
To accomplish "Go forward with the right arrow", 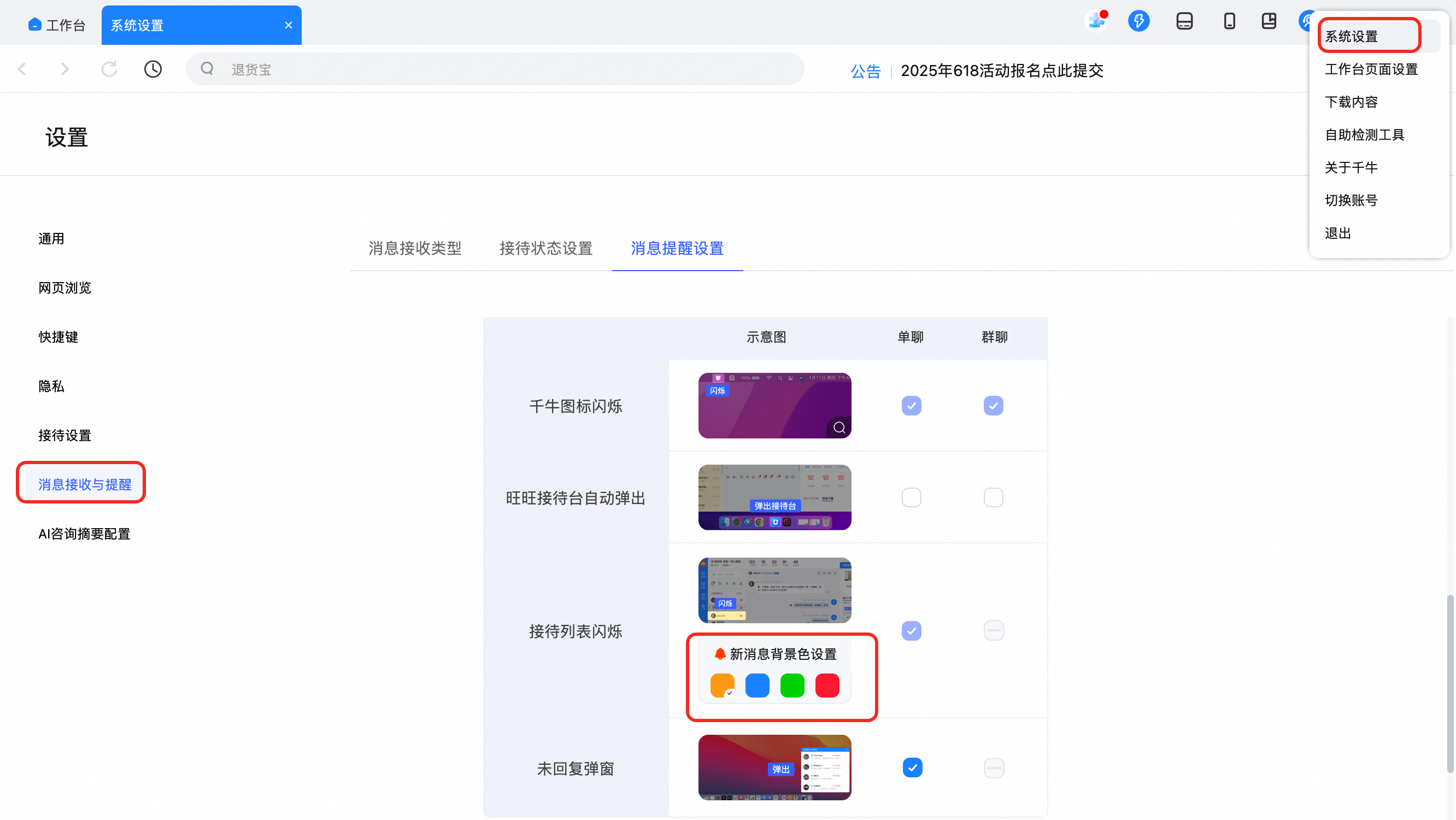I will tap(65, 69).
